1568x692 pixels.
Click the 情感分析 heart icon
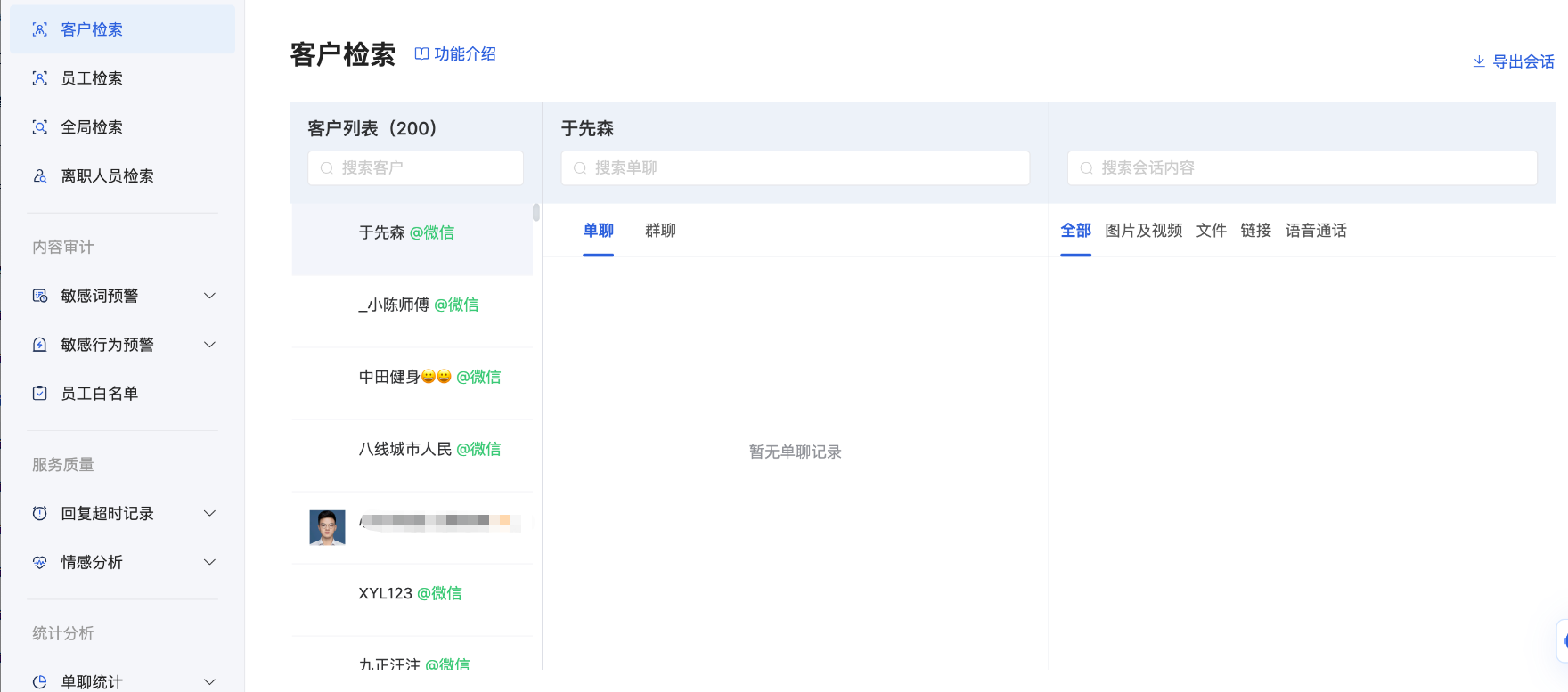40,563
